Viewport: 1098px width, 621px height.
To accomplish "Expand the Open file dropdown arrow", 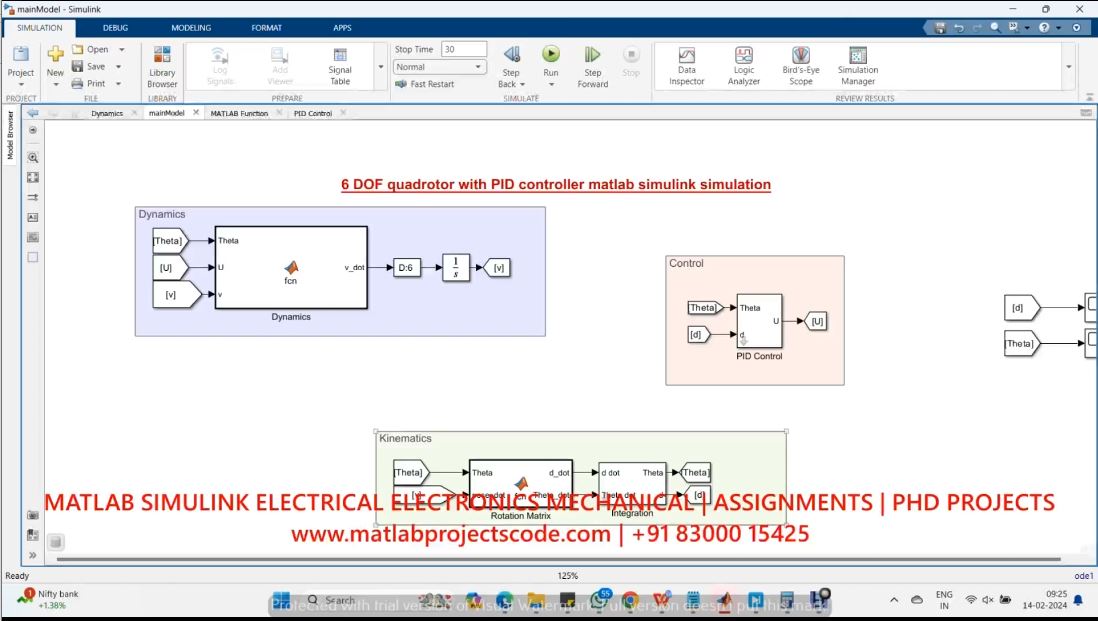I will tap(122, 49).
